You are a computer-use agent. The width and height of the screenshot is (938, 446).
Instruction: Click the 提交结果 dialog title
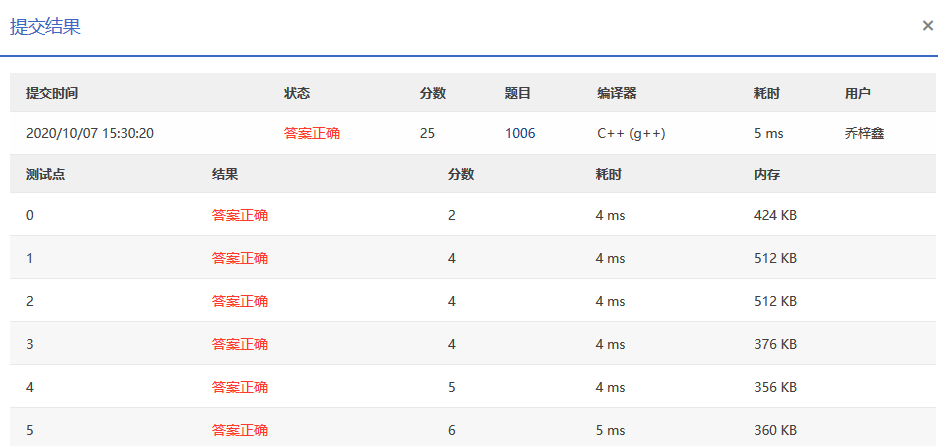pos(45,27)
